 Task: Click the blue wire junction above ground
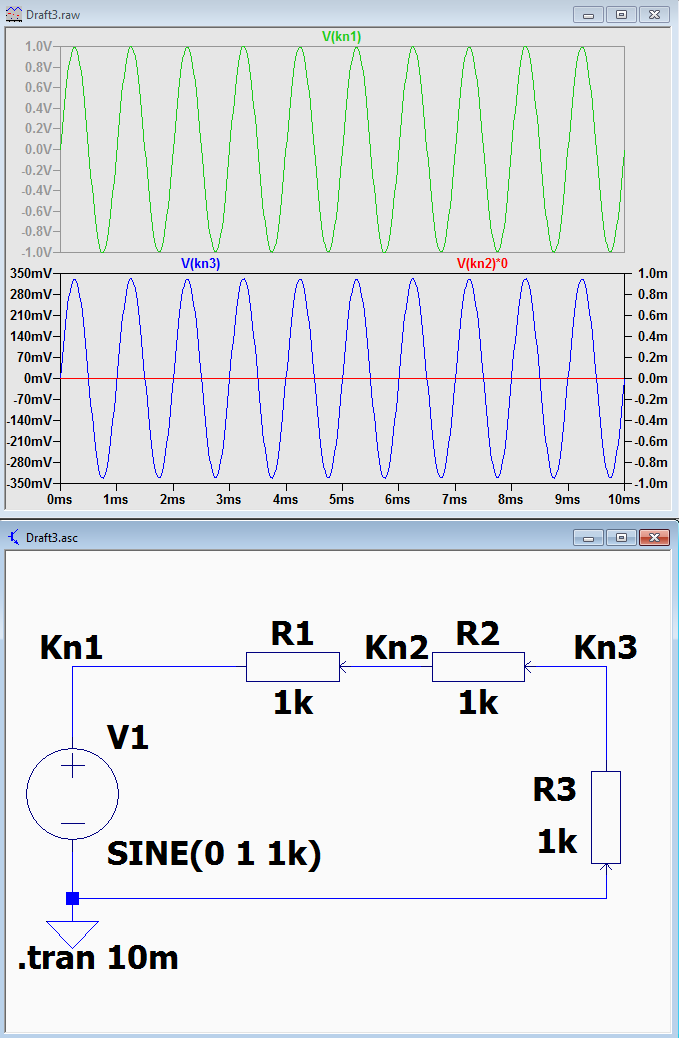pos(73,898)
